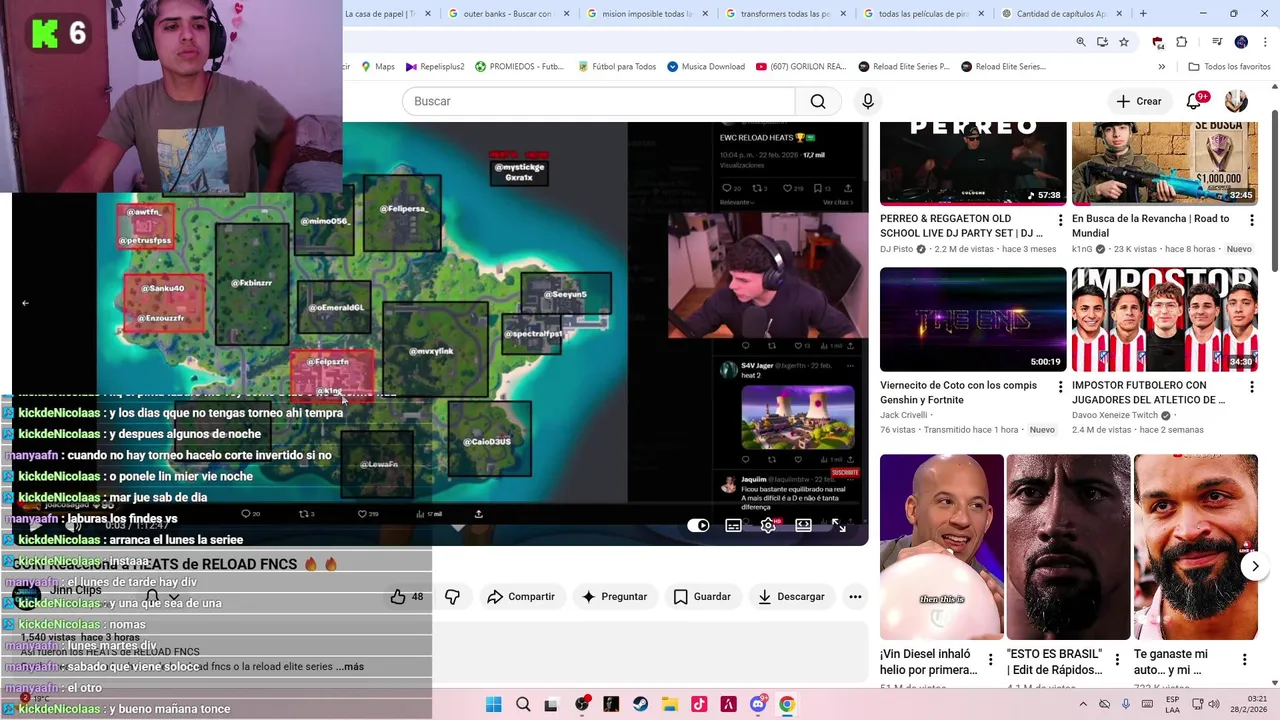Screen dimensions: 1280x720
Task: Toggle subtitles on the video player
Action: tap(733, 525)
